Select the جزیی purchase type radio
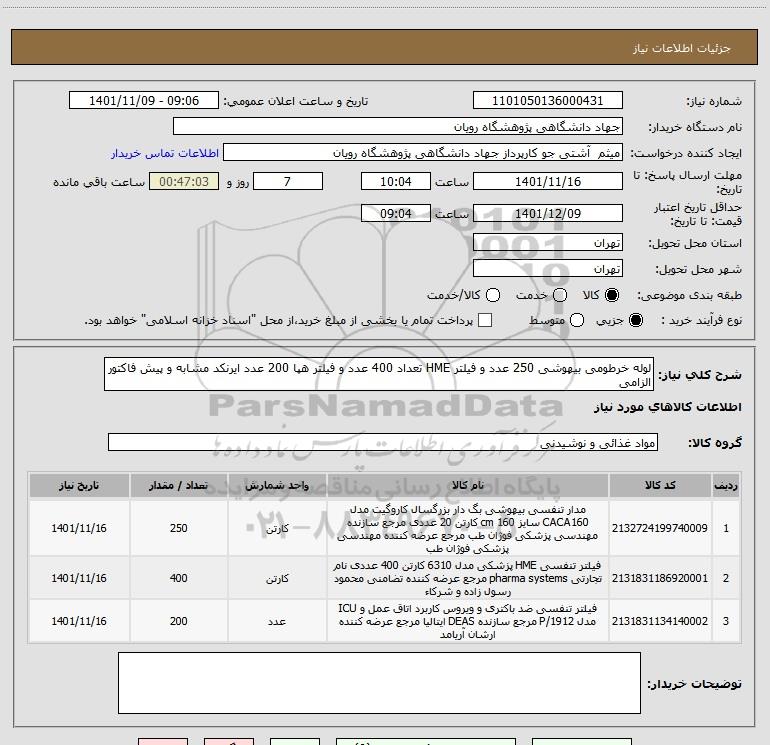This screenshot has width=770, height=745. click(x=635, y=320)
